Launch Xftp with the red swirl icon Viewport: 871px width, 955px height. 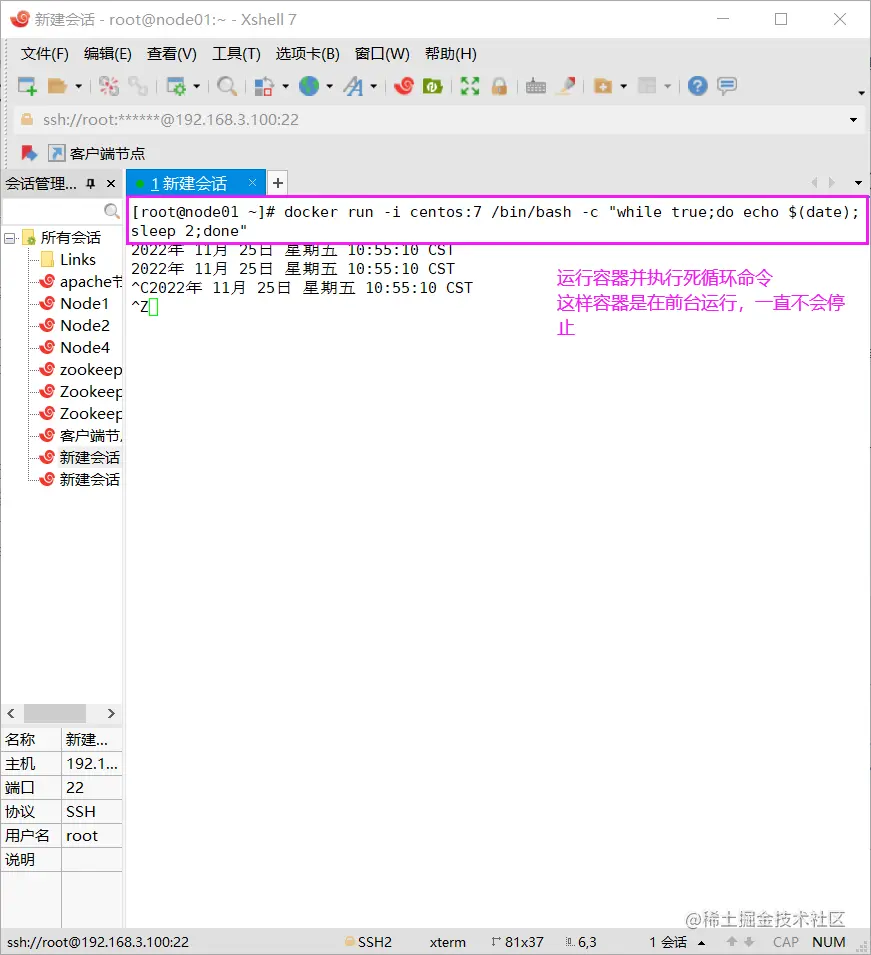(404, 86)
